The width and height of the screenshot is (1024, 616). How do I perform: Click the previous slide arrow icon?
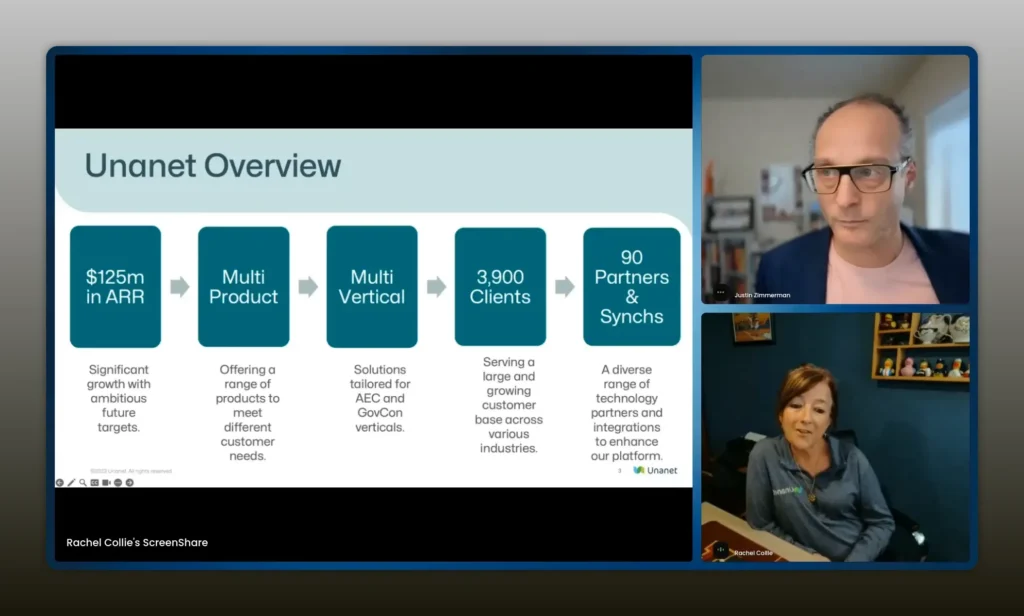click(x=59, y=482)
